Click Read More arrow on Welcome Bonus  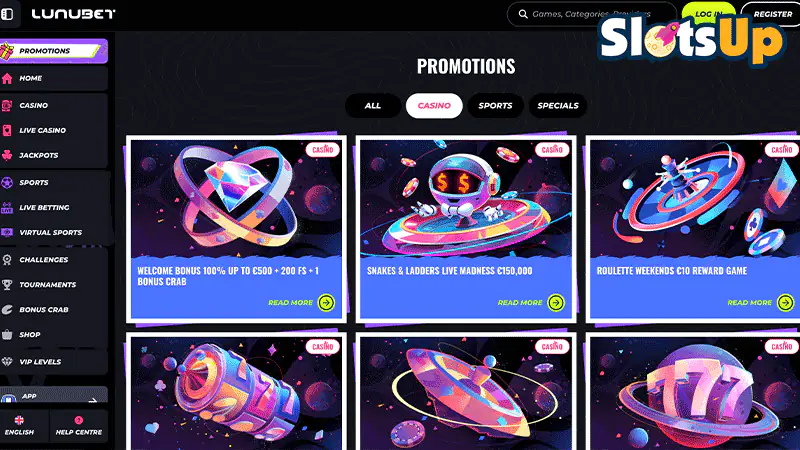pos(327,303)
